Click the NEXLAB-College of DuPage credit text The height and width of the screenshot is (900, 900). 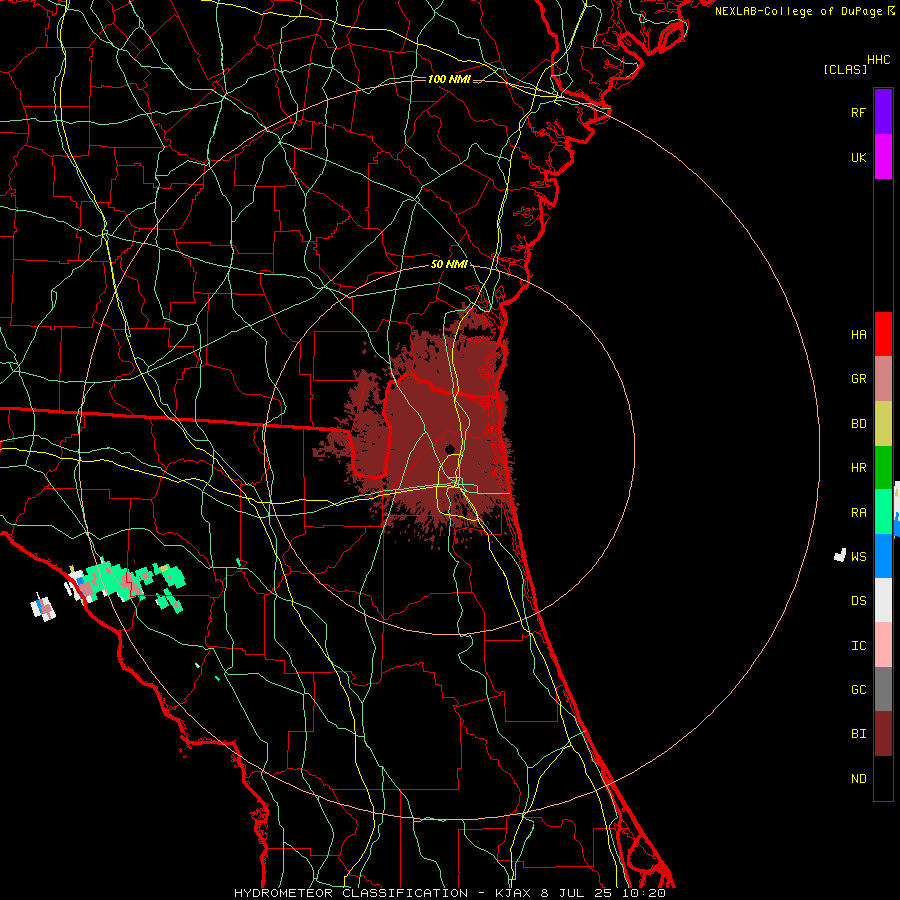pyautogui.click(x=798, y=11)
